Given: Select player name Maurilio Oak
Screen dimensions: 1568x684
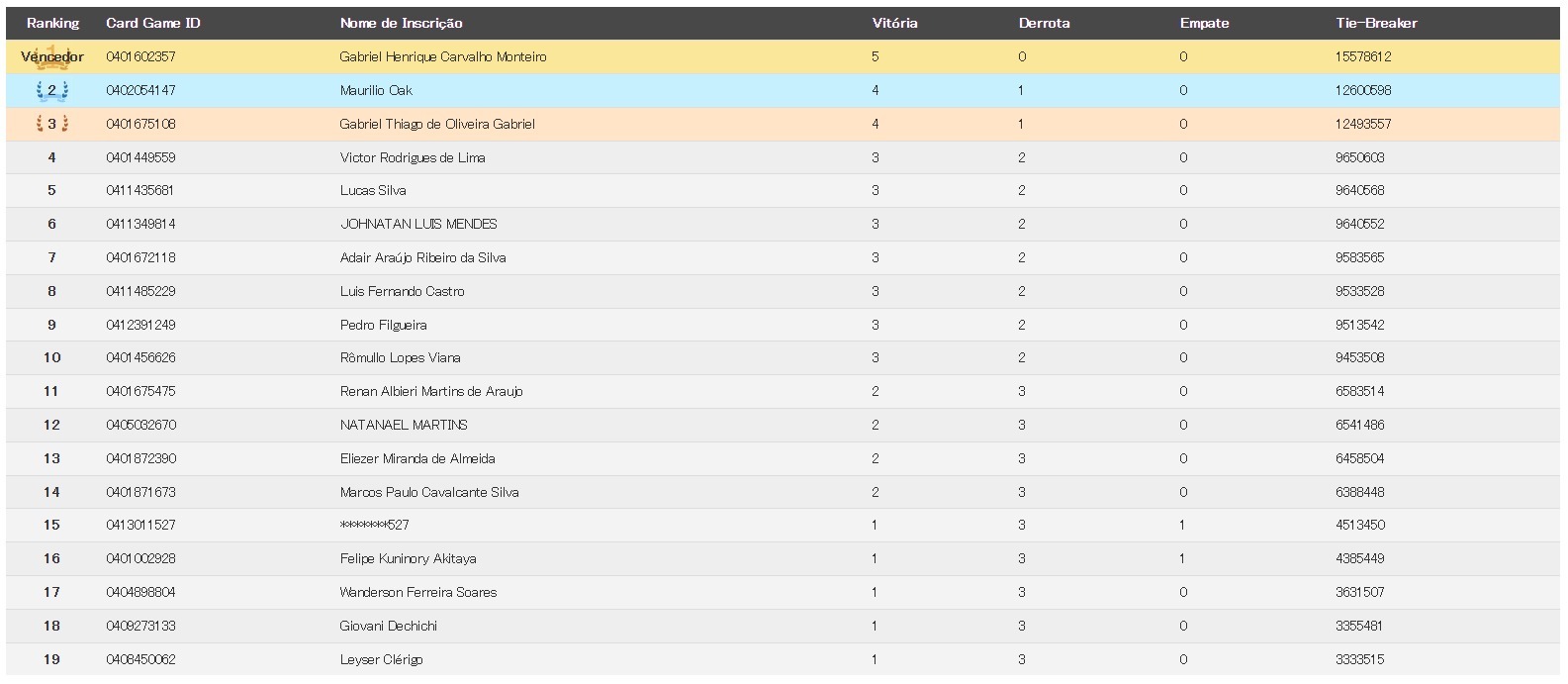Looking at the screenshot, I should pos(376,91).
